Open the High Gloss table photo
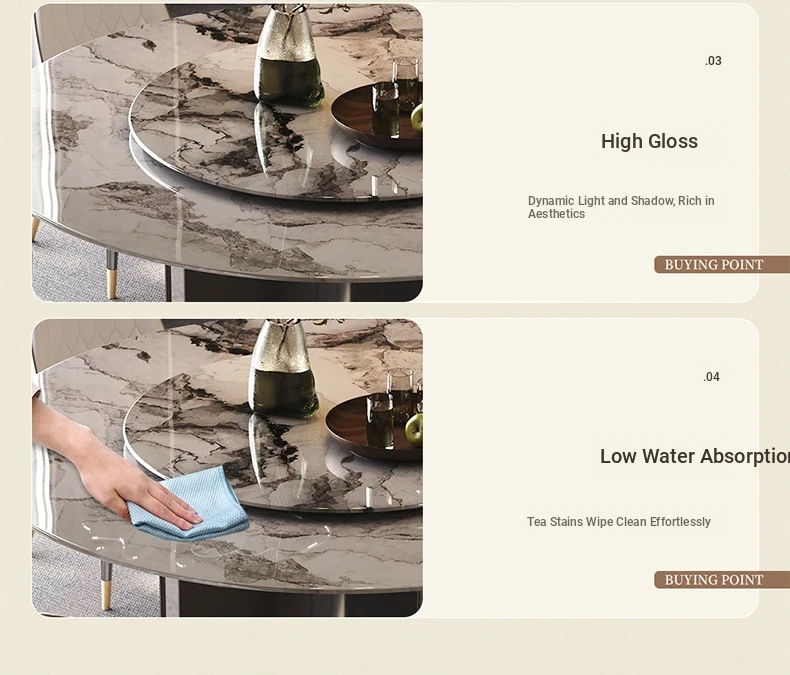This screenshot has width=790, height=675. coord(227,153)
